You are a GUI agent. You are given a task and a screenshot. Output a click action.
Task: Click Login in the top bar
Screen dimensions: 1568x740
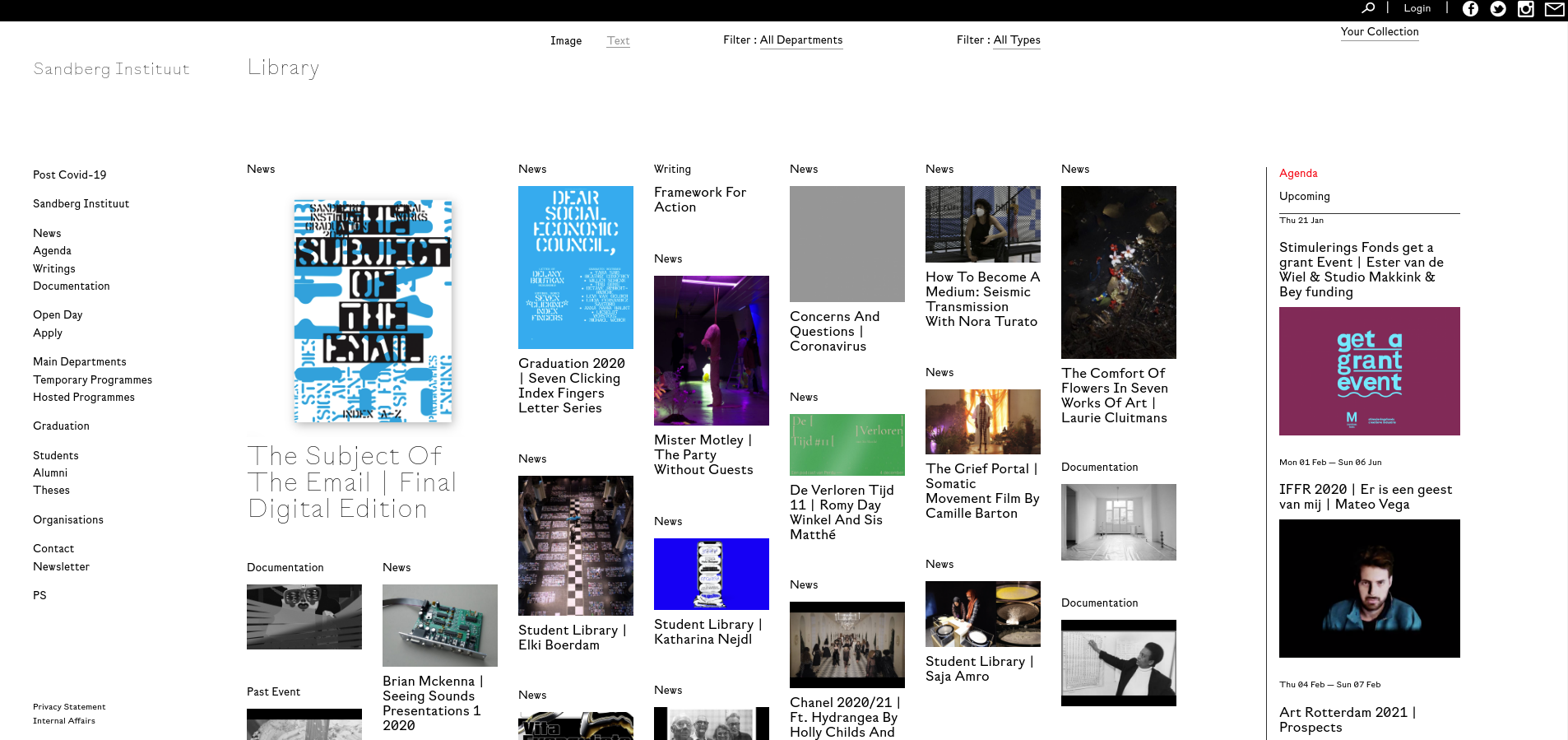pyautogui.click(x=1417, y=8)
